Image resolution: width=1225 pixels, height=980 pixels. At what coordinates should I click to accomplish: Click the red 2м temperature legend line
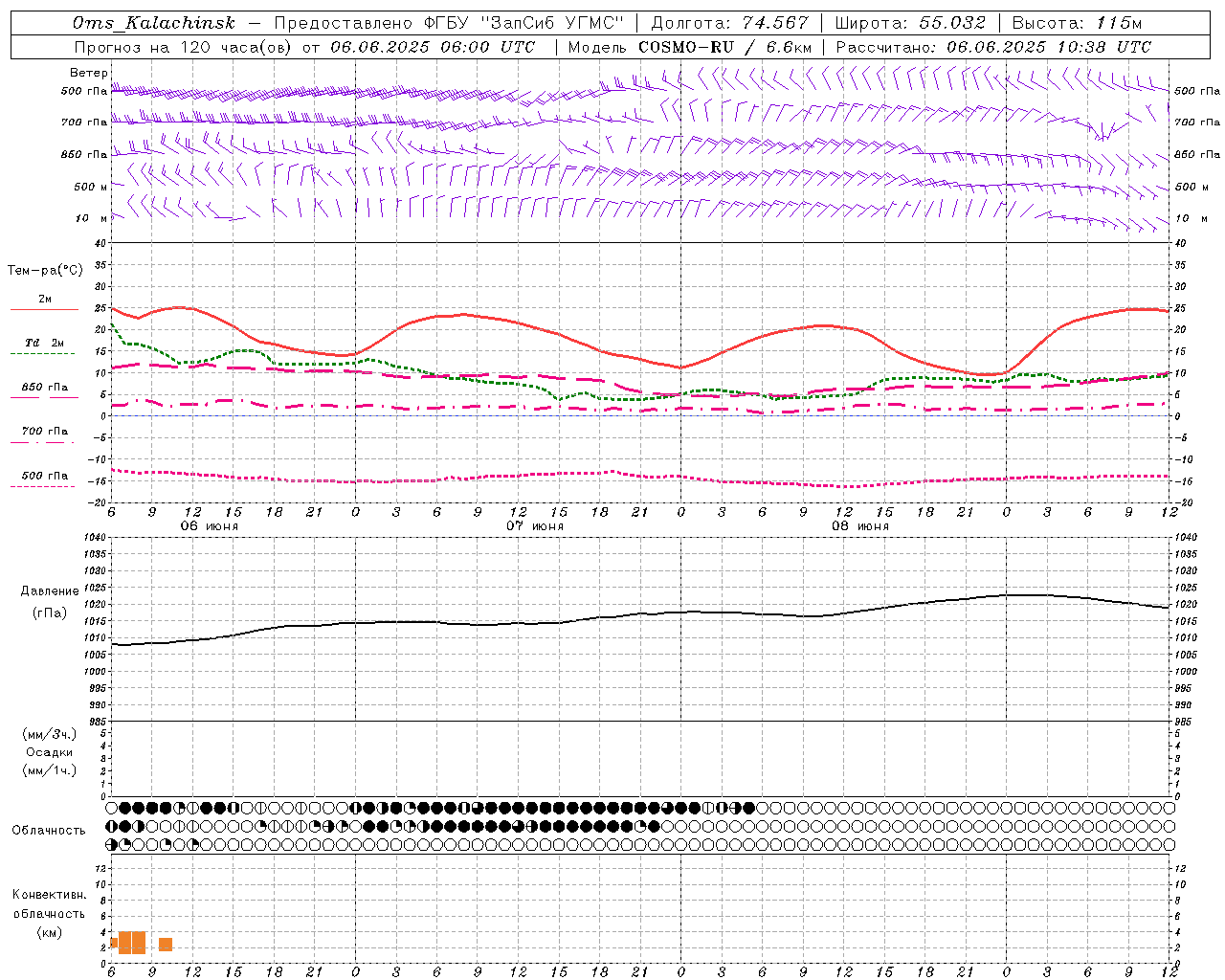coord(44,310)
